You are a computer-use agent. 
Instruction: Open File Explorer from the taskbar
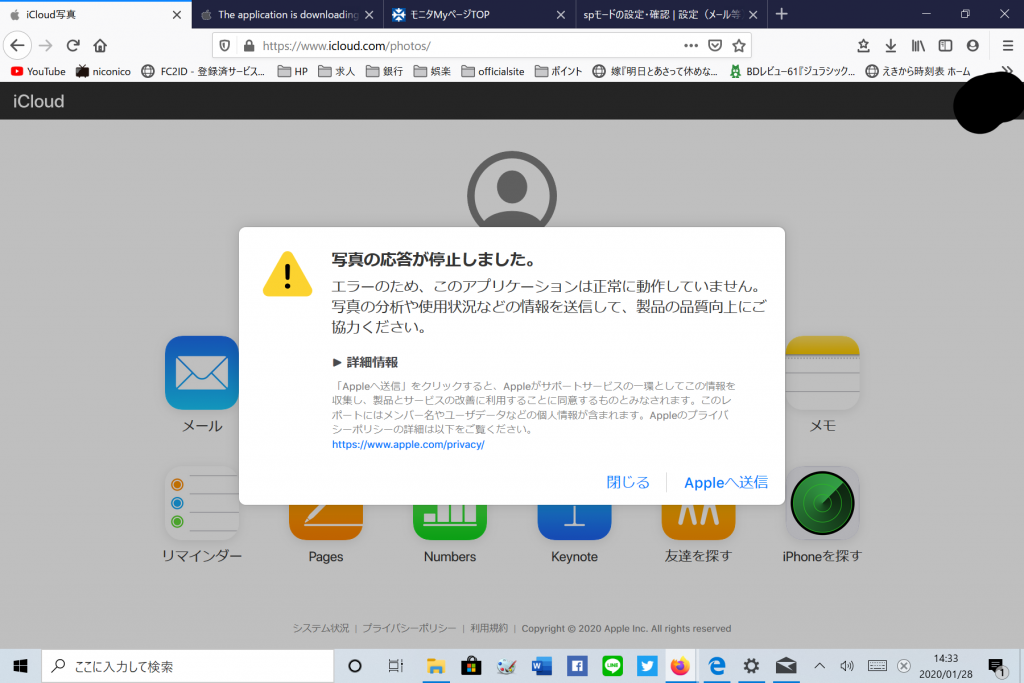(x=436, y=666)
